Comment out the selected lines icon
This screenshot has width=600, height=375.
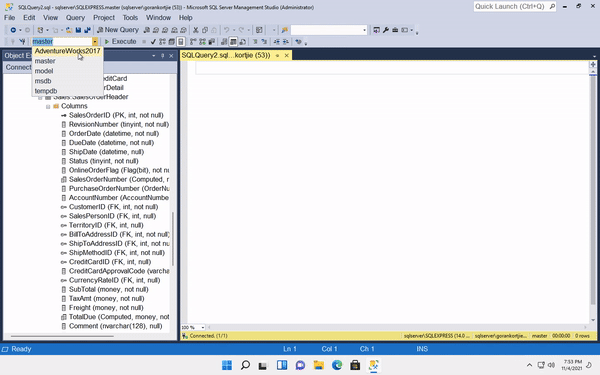(255, 41)
